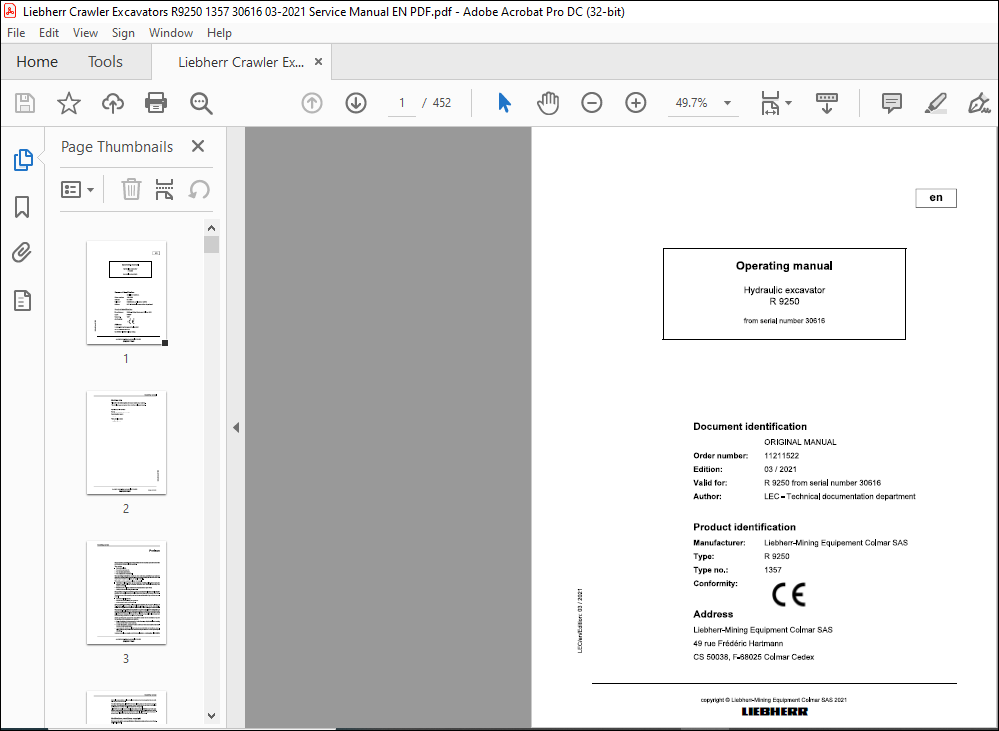Switch to the Tools tab
The width and height of the screenshot is (999, 731).
(x=105, y=62)
